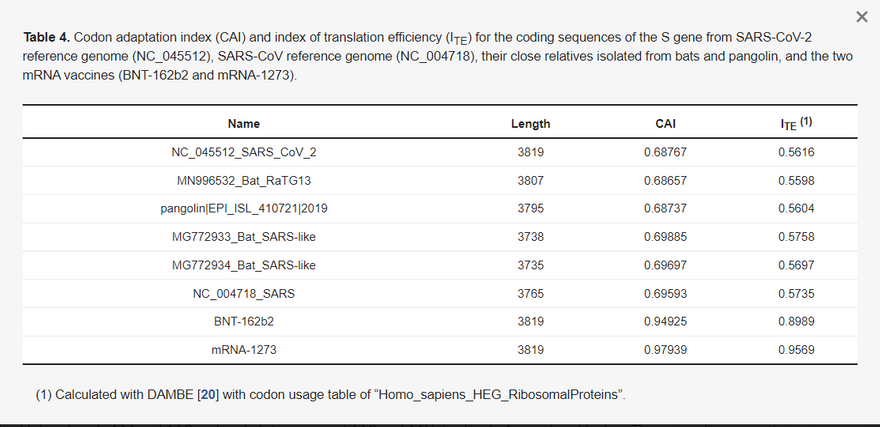This screenshot has width=880, height=427.
Task: Click the ITE value 0.5616
Action: pyautogui.click(x=796, y=152)
